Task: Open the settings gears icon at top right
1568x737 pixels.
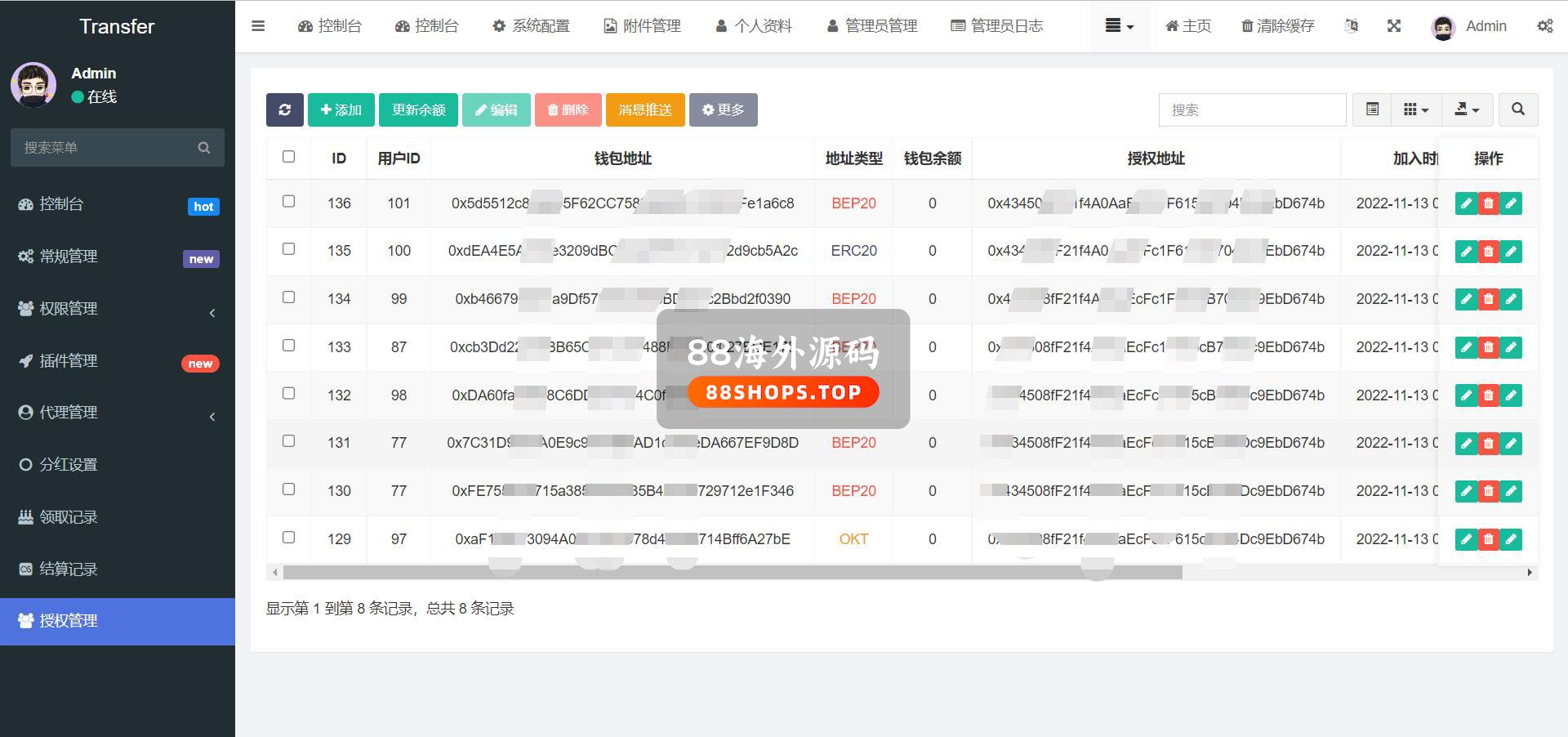Action: coord(1544,26)
